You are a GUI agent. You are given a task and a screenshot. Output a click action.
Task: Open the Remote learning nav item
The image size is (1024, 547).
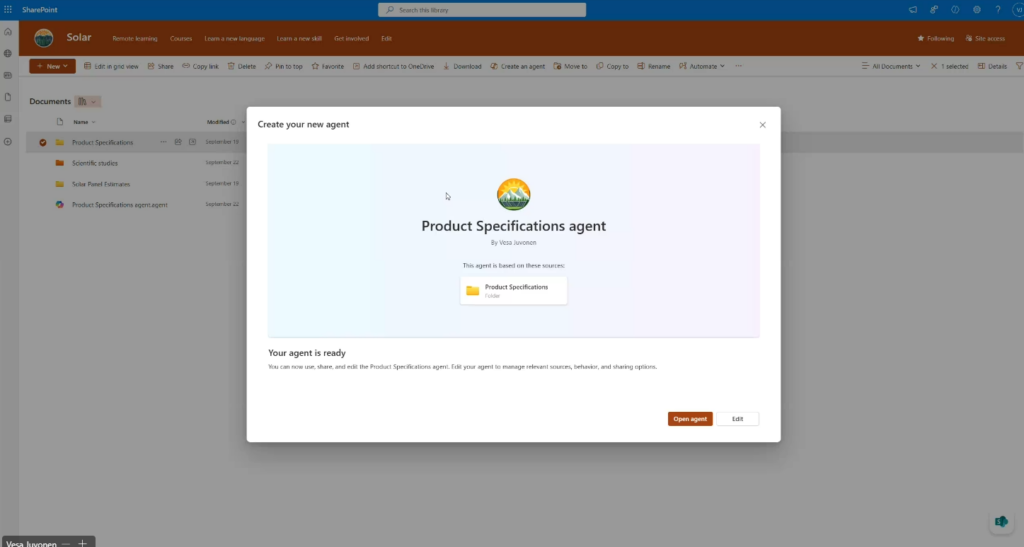point(135,39)
